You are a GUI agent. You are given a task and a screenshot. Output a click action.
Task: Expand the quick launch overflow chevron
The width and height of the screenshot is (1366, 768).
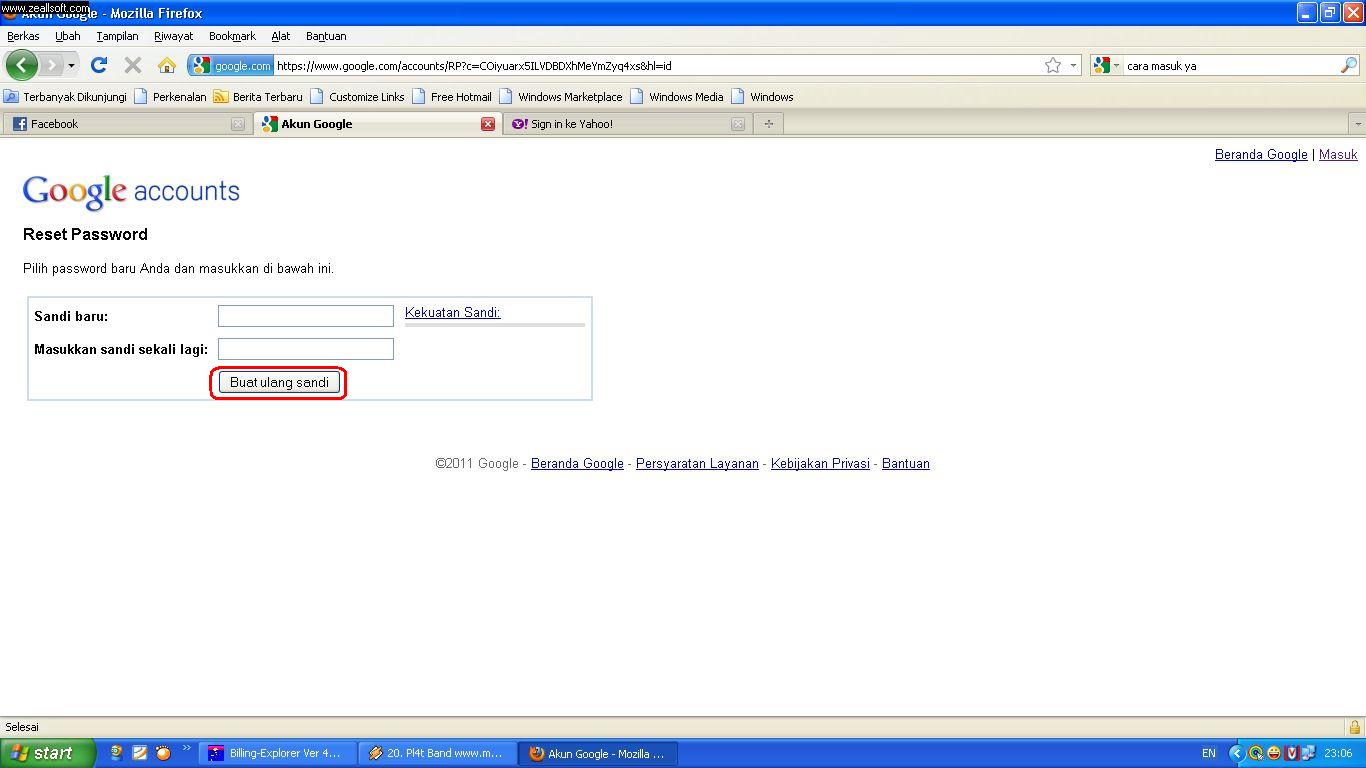tap(186, 749)
